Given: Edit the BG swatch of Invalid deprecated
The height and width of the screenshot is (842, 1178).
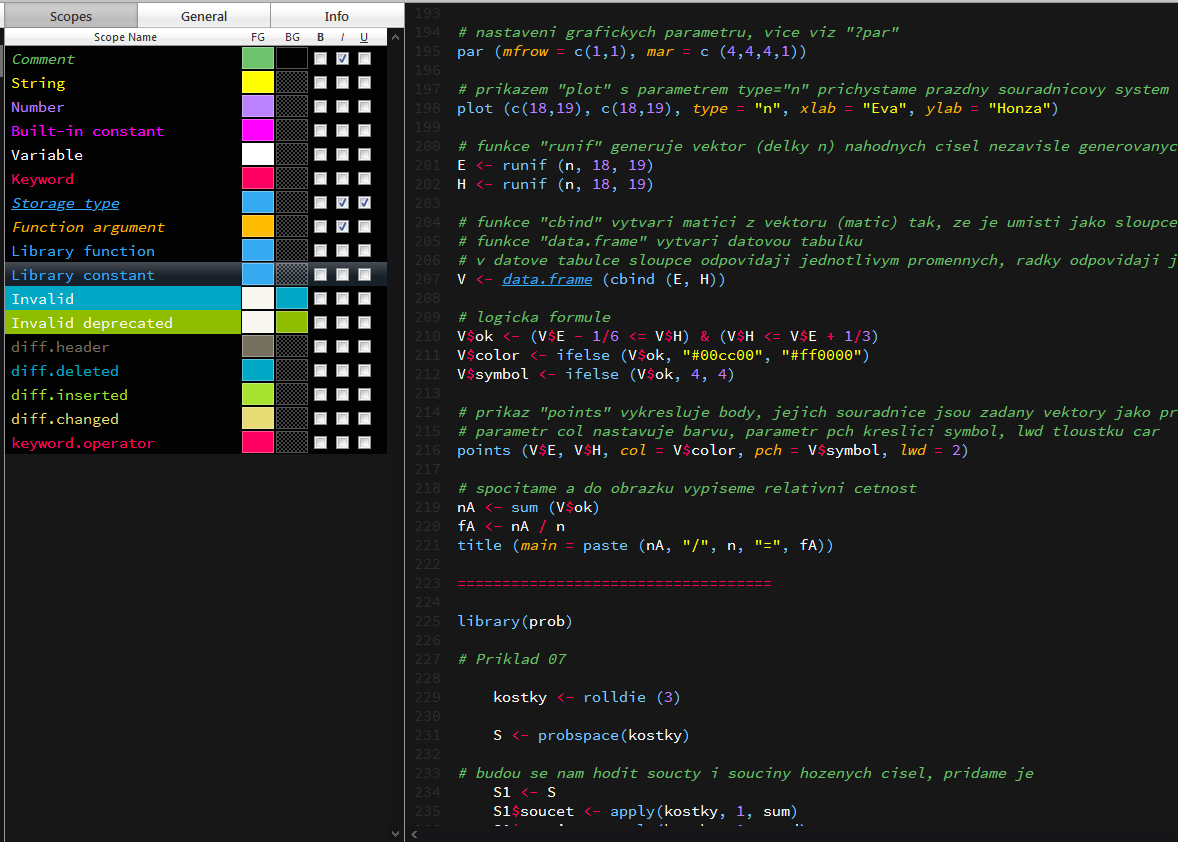Looking at the screenshot, I should tap(292, 323).
